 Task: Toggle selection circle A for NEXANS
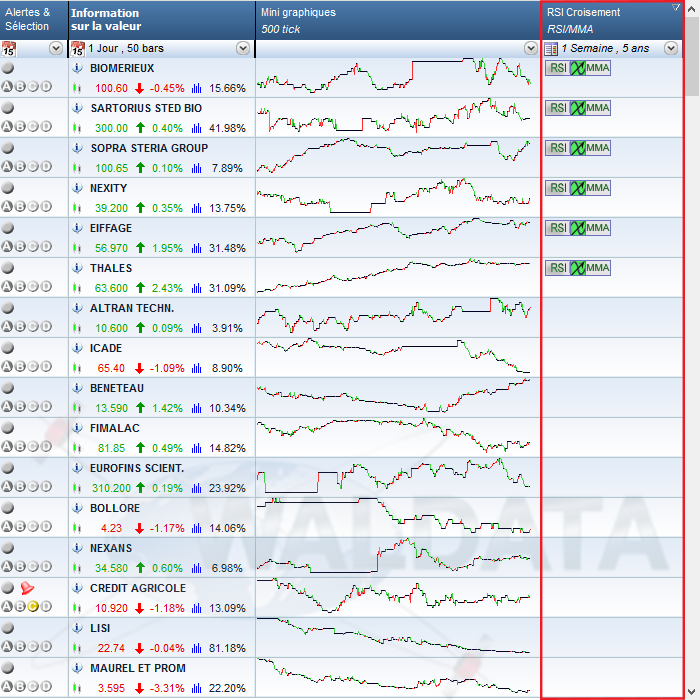(7, 567)
